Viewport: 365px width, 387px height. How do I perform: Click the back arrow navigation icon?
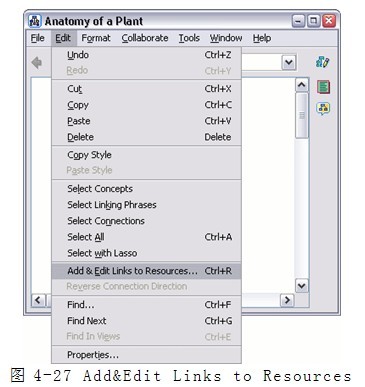pos(37,63)
